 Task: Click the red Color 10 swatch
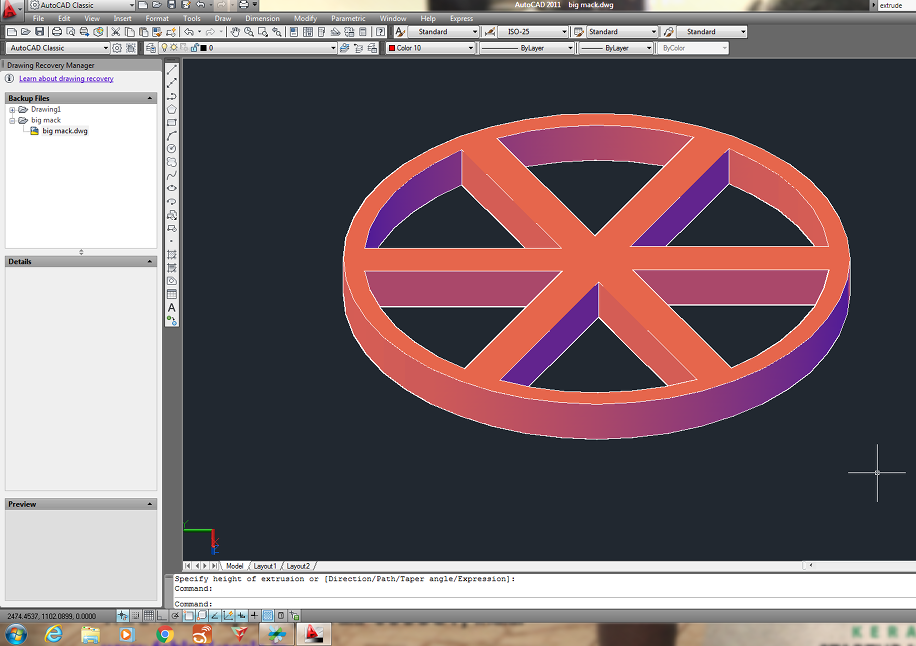tap(391, 48)
